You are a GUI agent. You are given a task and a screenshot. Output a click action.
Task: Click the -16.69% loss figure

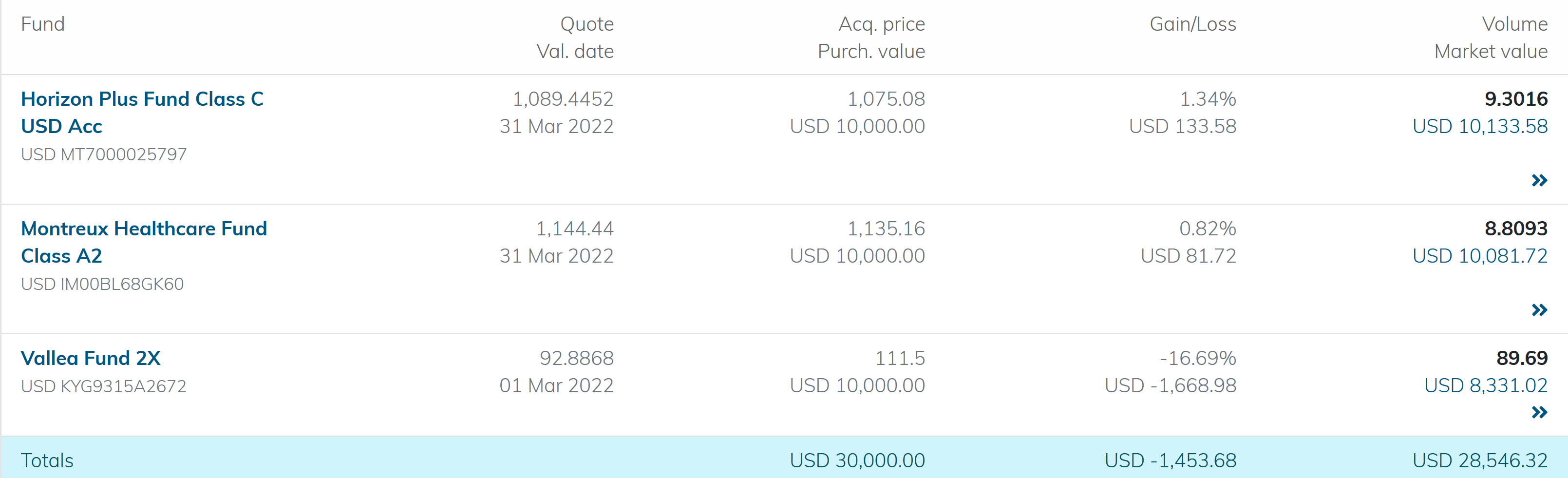pyautogui.click(x=1197, y=358)
